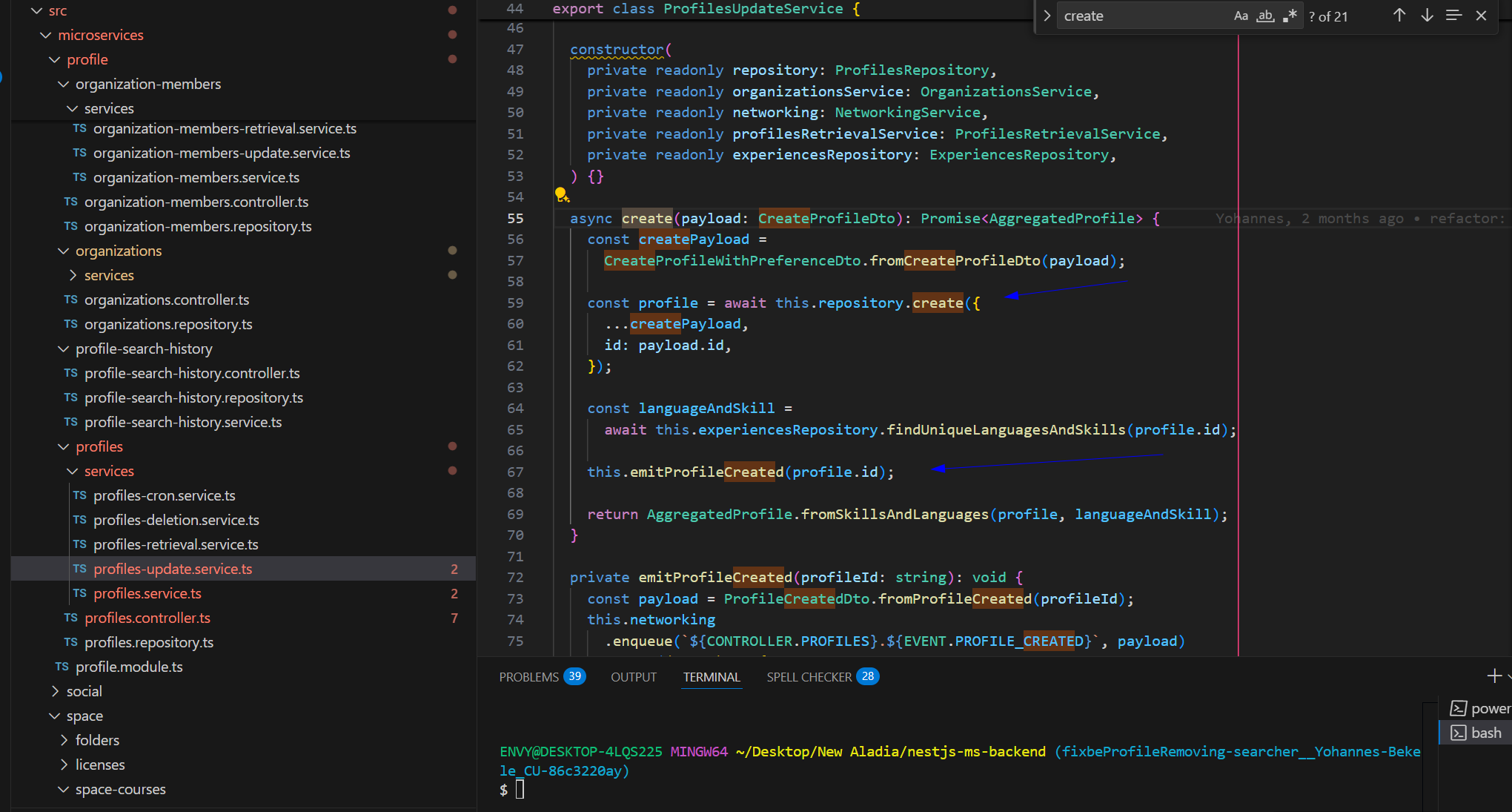Toggle Match Whole Word in find widget

(x=1265, y=16)
